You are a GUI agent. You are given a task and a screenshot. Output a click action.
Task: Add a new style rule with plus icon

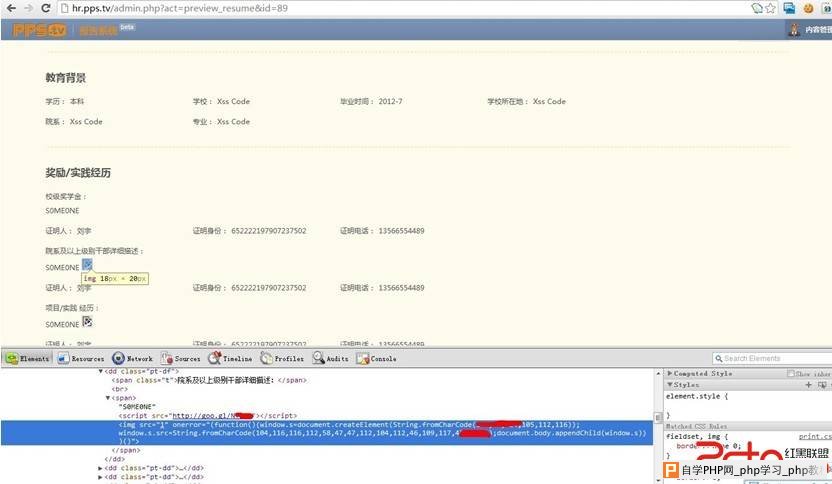point(808,385)
